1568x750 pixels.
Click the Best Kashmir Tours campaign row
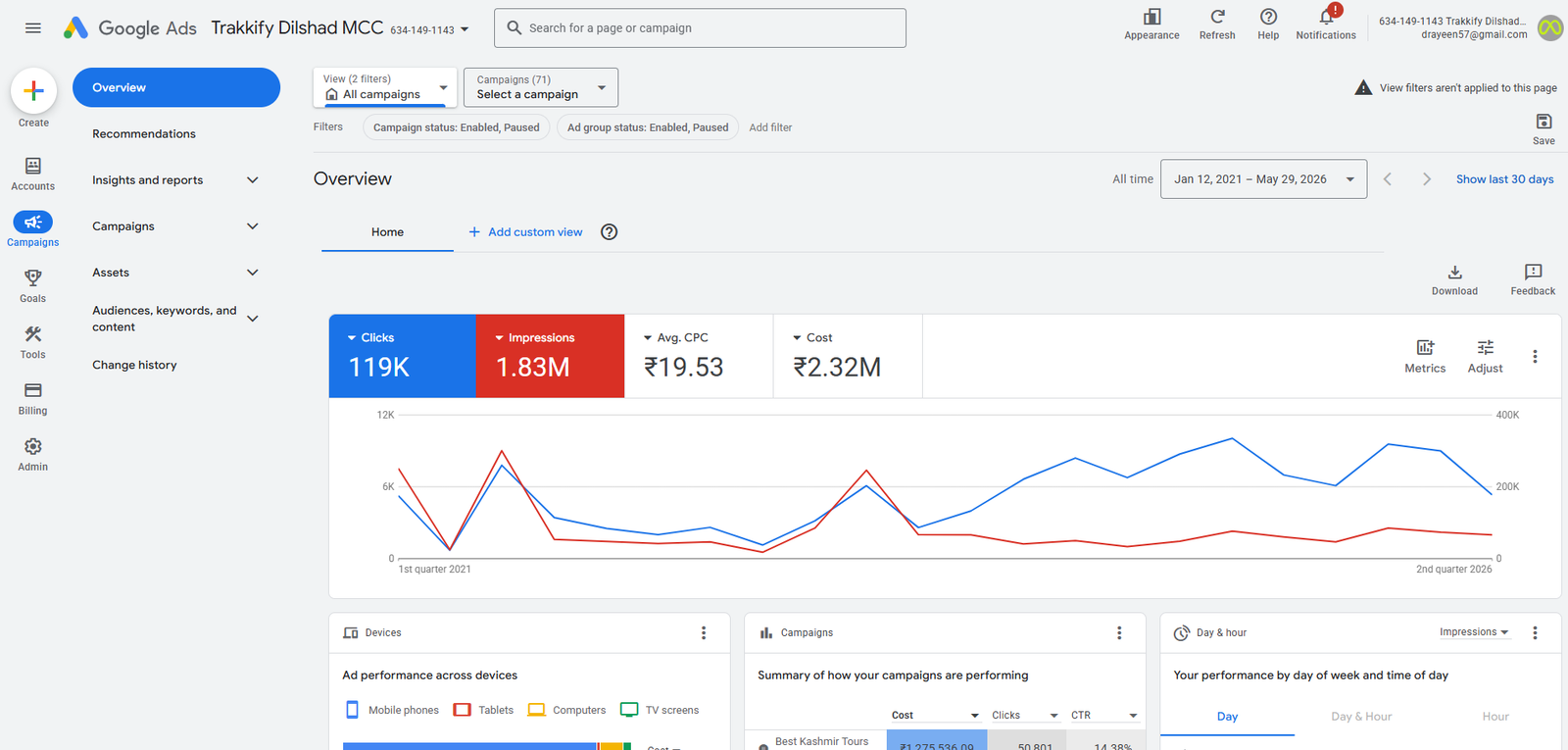[x=946, y=742]
